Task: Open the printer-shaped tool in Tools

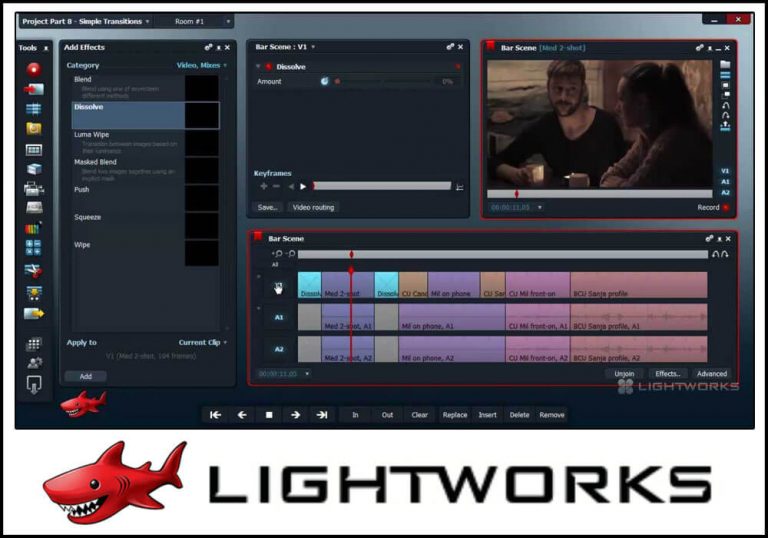Action: pyautogui.click(x=34, y=188)
